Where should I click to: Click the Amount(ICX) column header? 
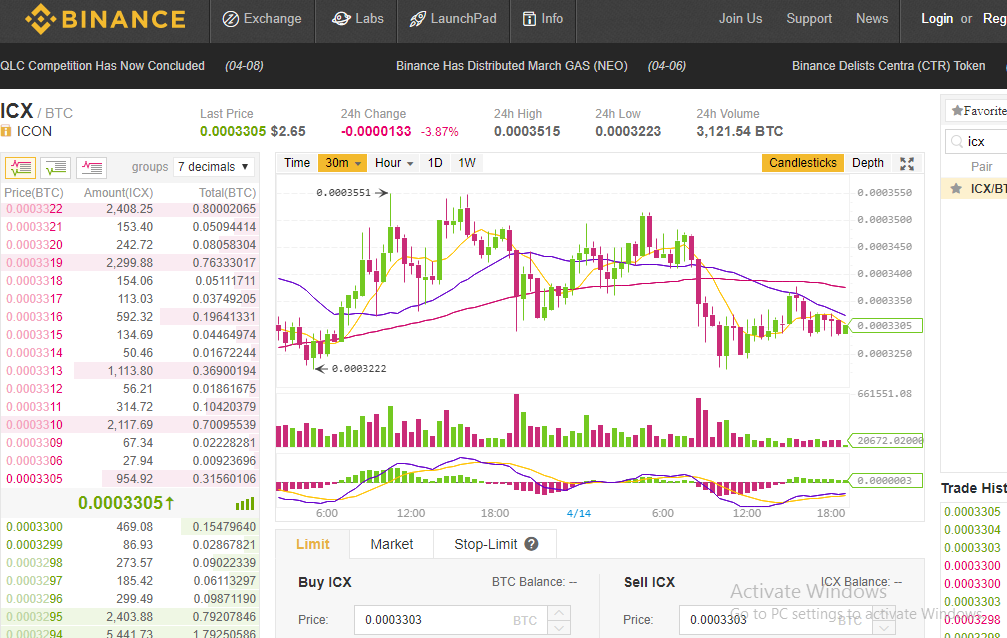118,193
